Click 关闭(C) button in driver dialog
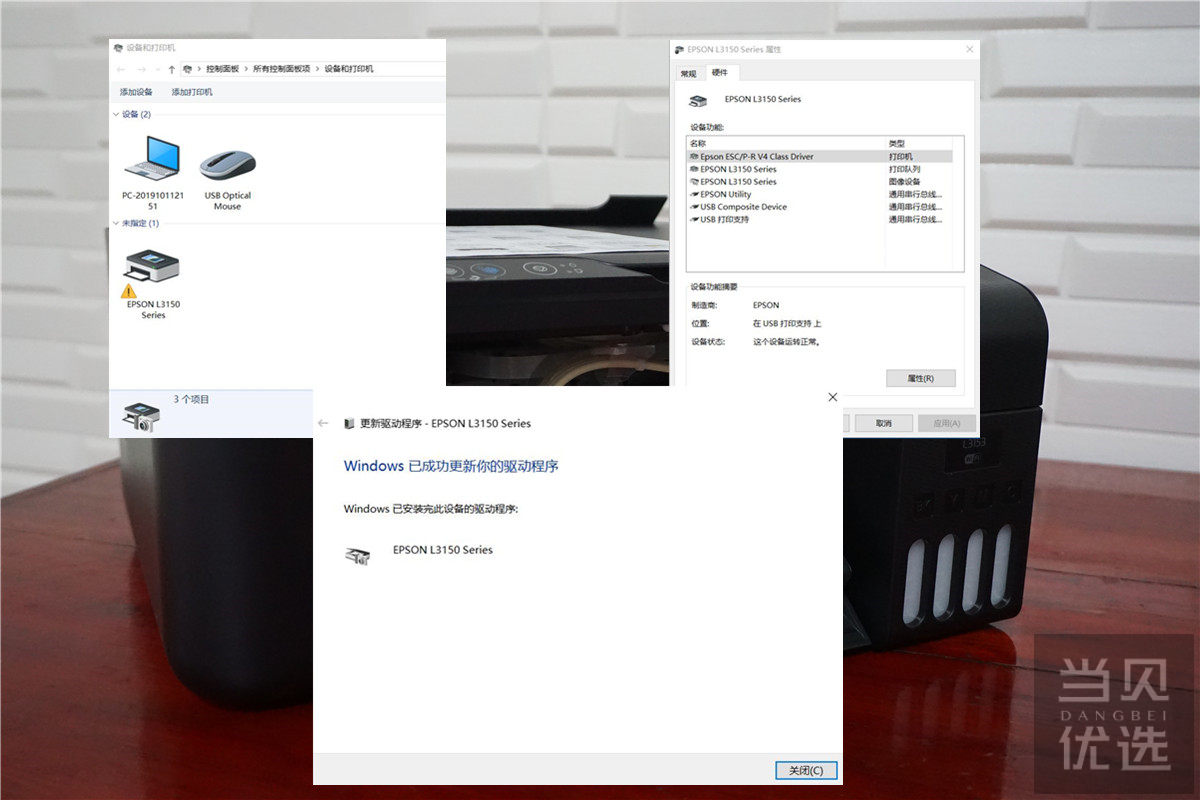The image size is (1200, 800). tap(806, 770)
